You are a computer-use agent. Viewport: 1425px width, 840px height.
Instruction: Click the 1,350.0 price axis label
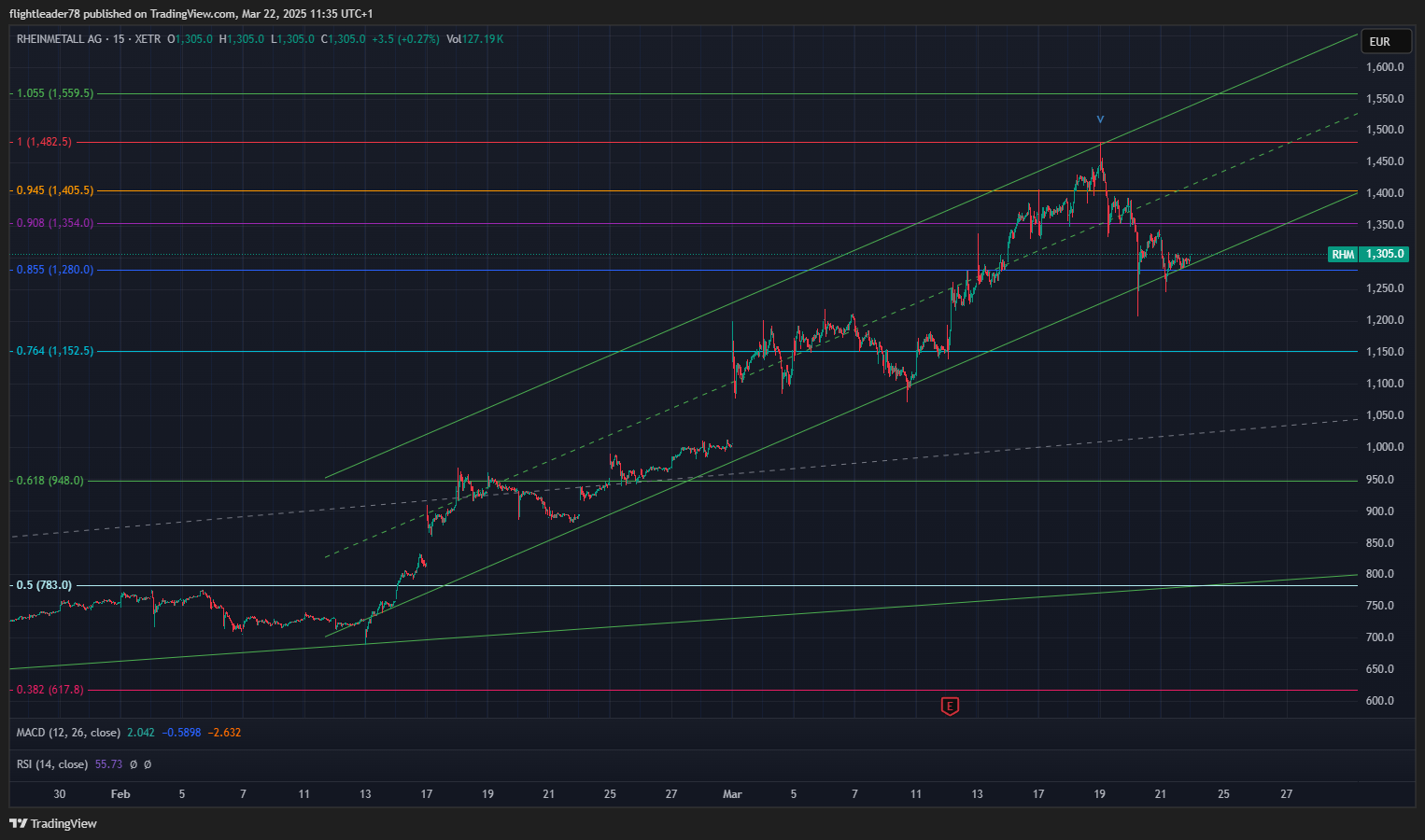[x=1385, y=225]
